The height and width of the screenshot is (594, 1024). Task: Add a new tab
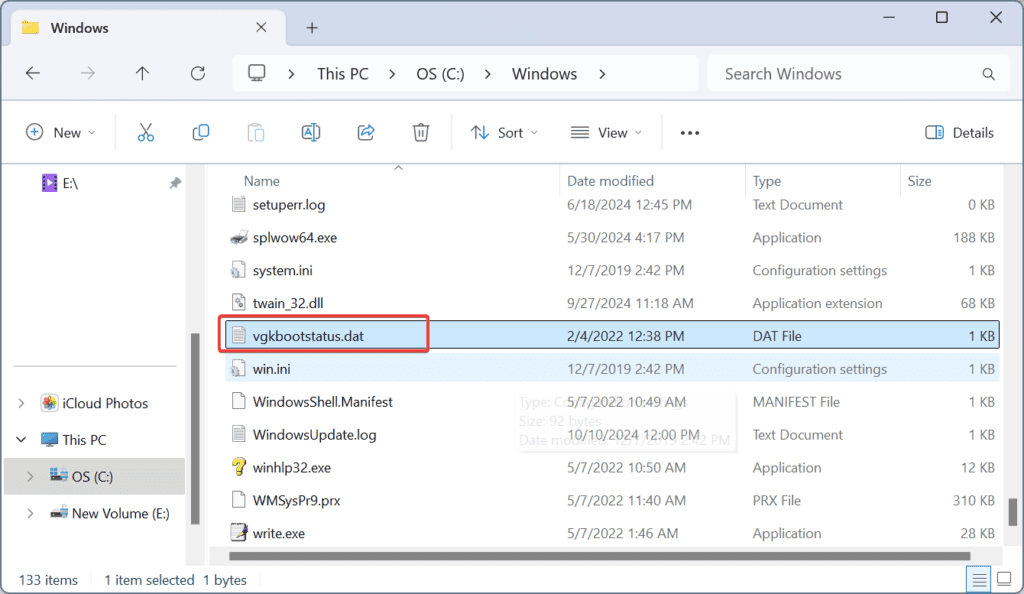tap(312, 27)
